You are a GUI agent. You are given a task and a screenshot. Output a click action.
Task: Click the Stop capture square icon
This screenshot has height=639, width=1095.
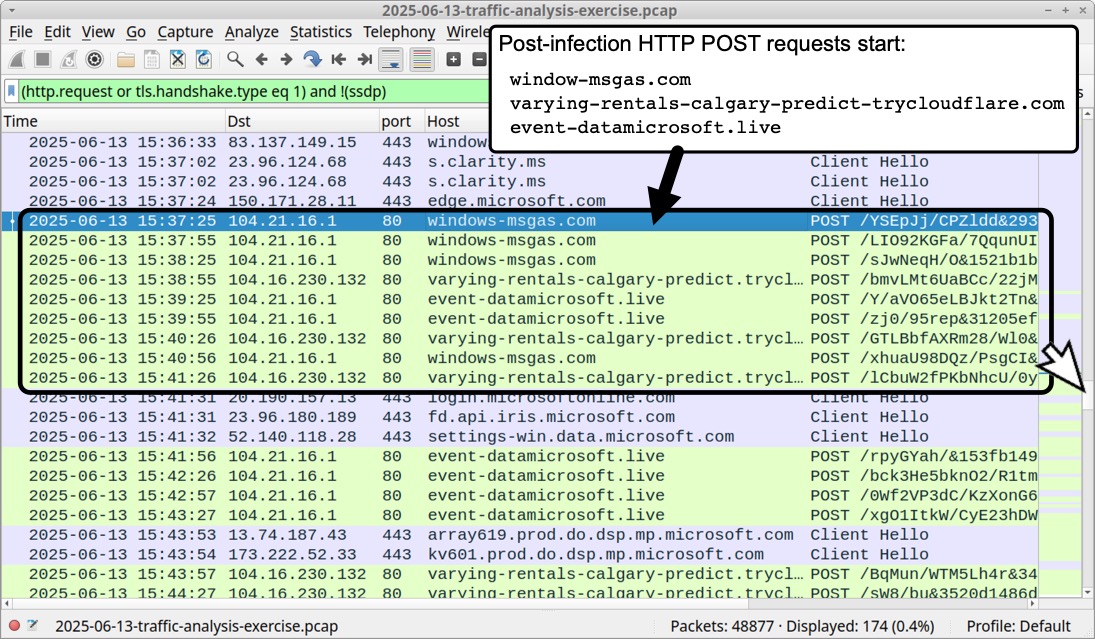point(43,59)
